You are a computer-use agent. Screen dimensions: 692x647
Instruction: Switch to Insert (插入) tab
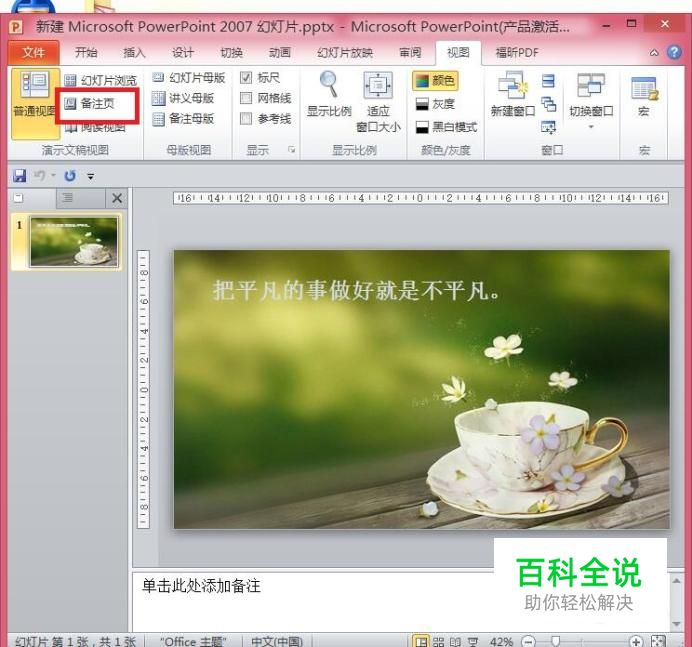coord(134,53)
